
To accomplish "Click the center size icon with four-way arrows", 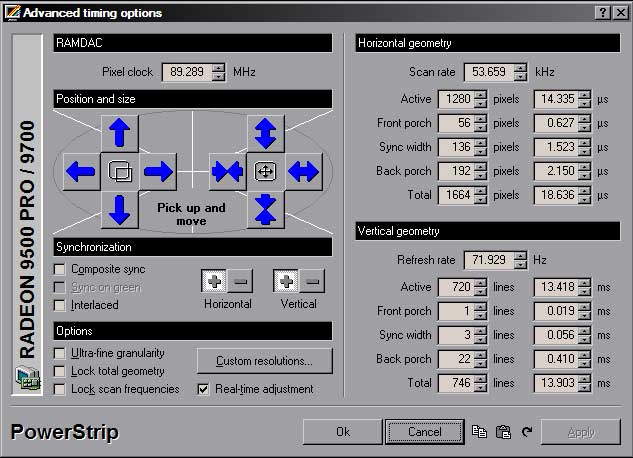I will [x=266, y=171].
